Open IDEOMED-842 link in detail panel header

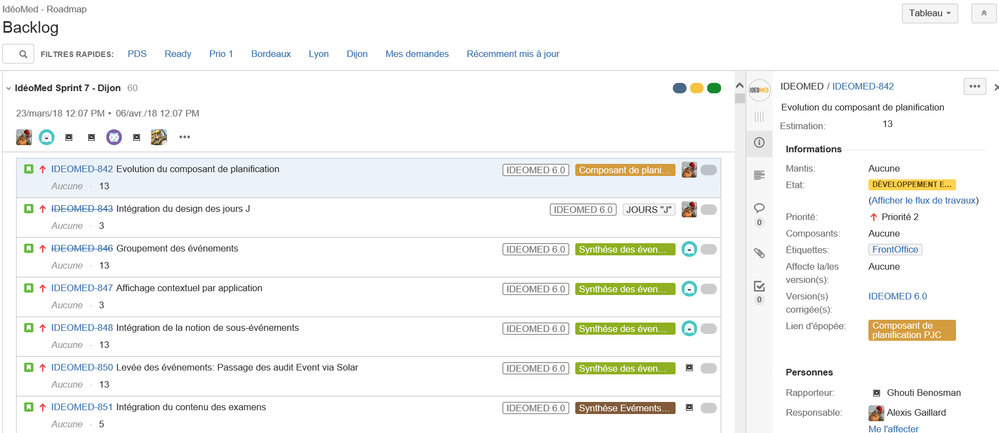tap(863, 87)
